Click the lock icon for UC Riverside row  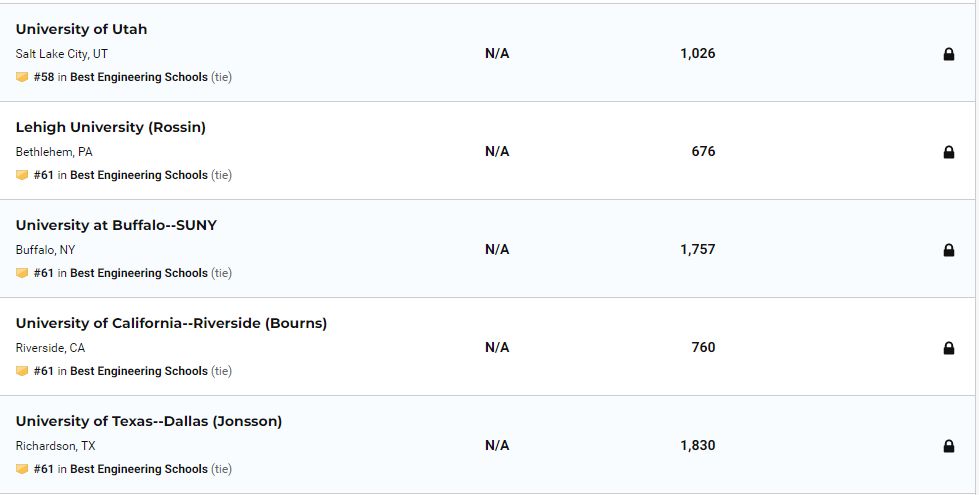click(949, 348)
